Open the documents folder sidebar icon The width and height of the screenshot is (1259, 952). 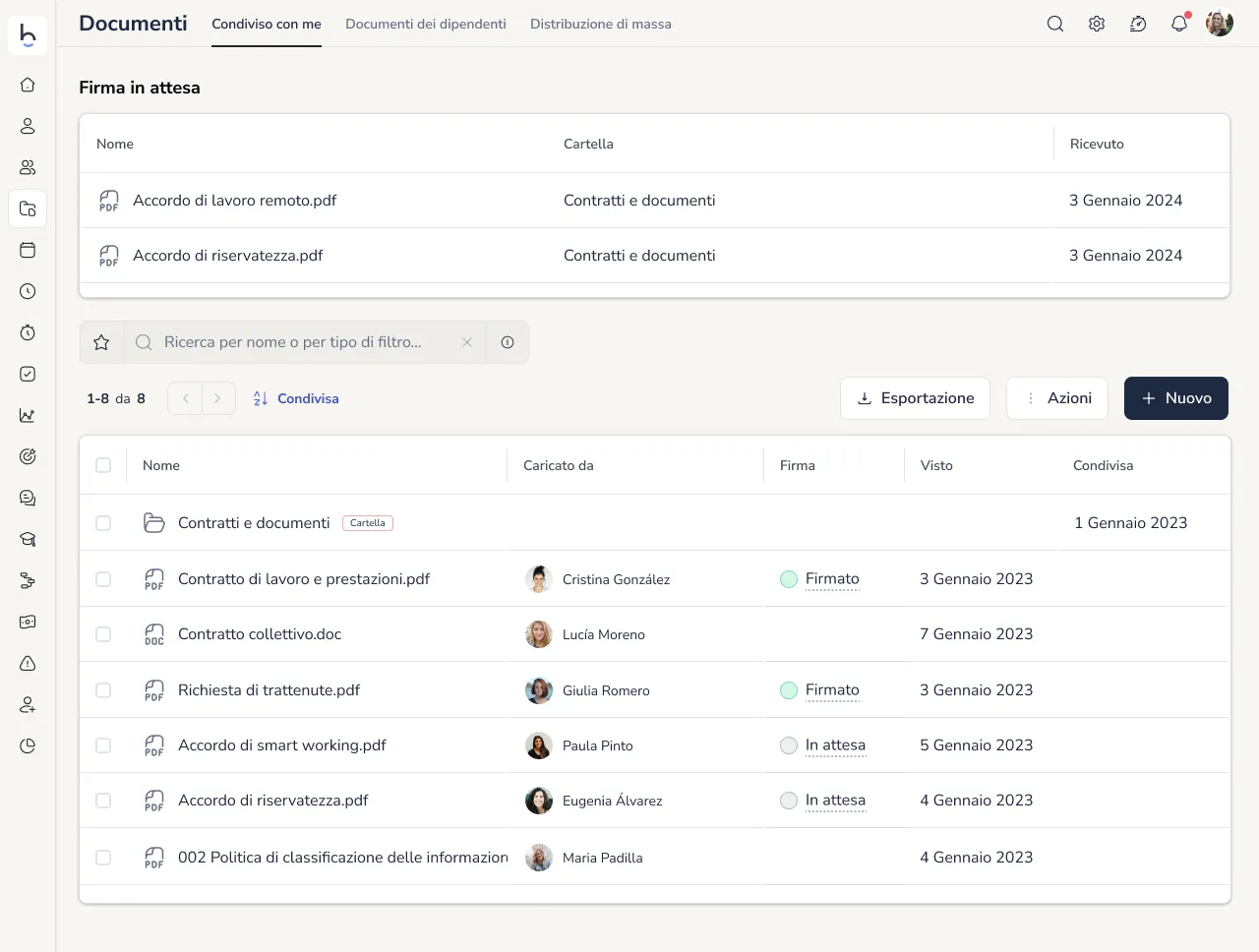click(28, 208)
